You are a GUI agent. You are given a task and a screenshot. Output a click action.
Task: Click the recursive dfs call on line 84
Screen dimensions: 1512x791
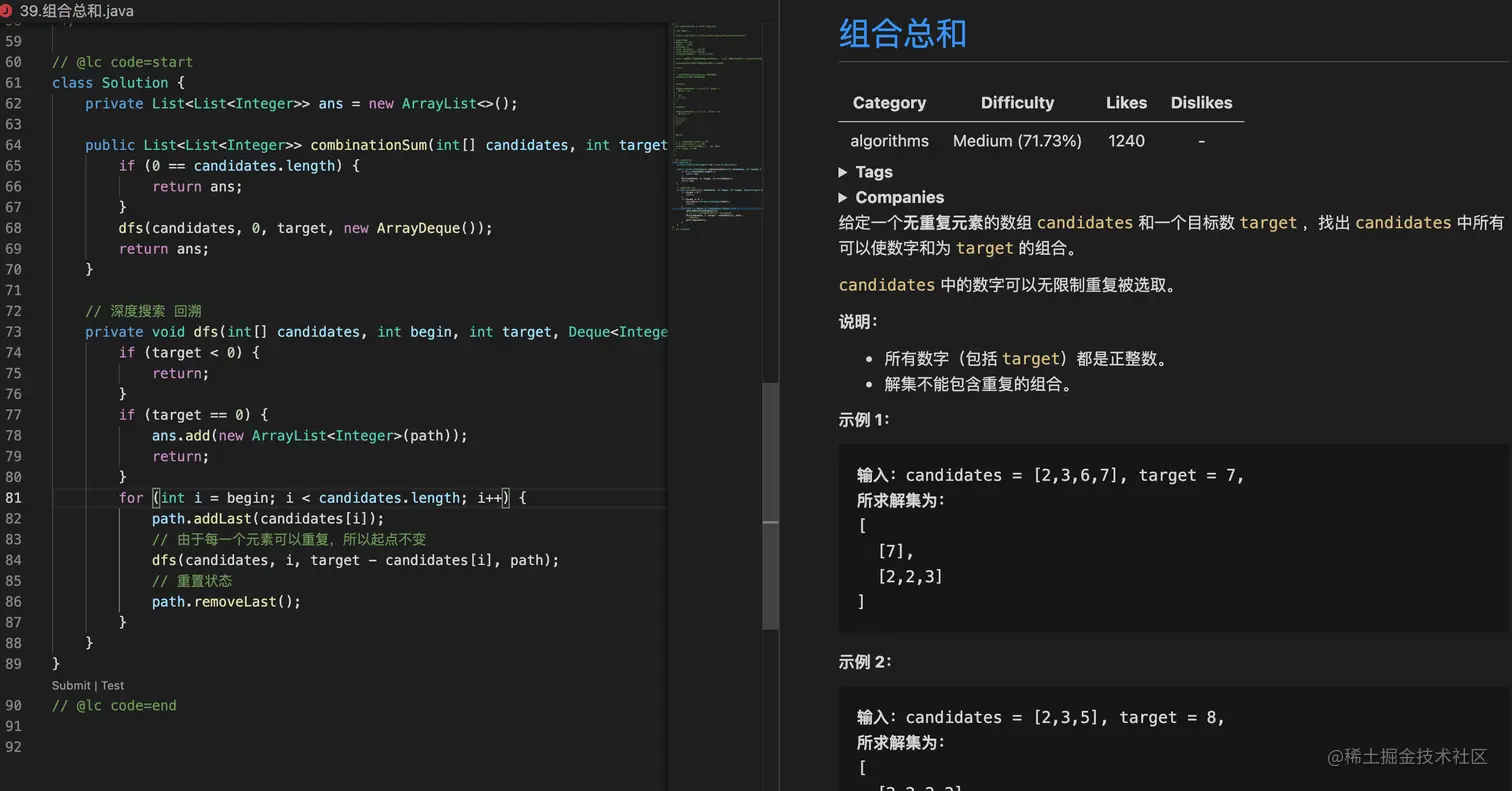pyautogui.click(x=356, y=560)
